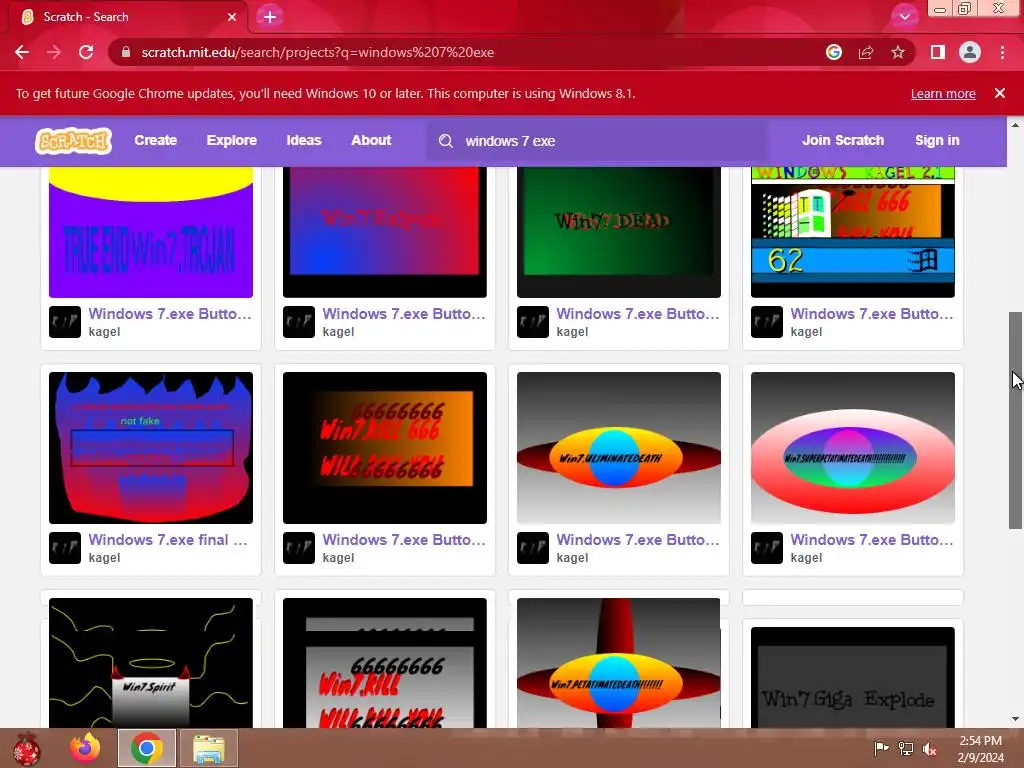1024x768 pixels.
Task: Click the Action Center flag tray icon
Action: click(x=881, y=748)
